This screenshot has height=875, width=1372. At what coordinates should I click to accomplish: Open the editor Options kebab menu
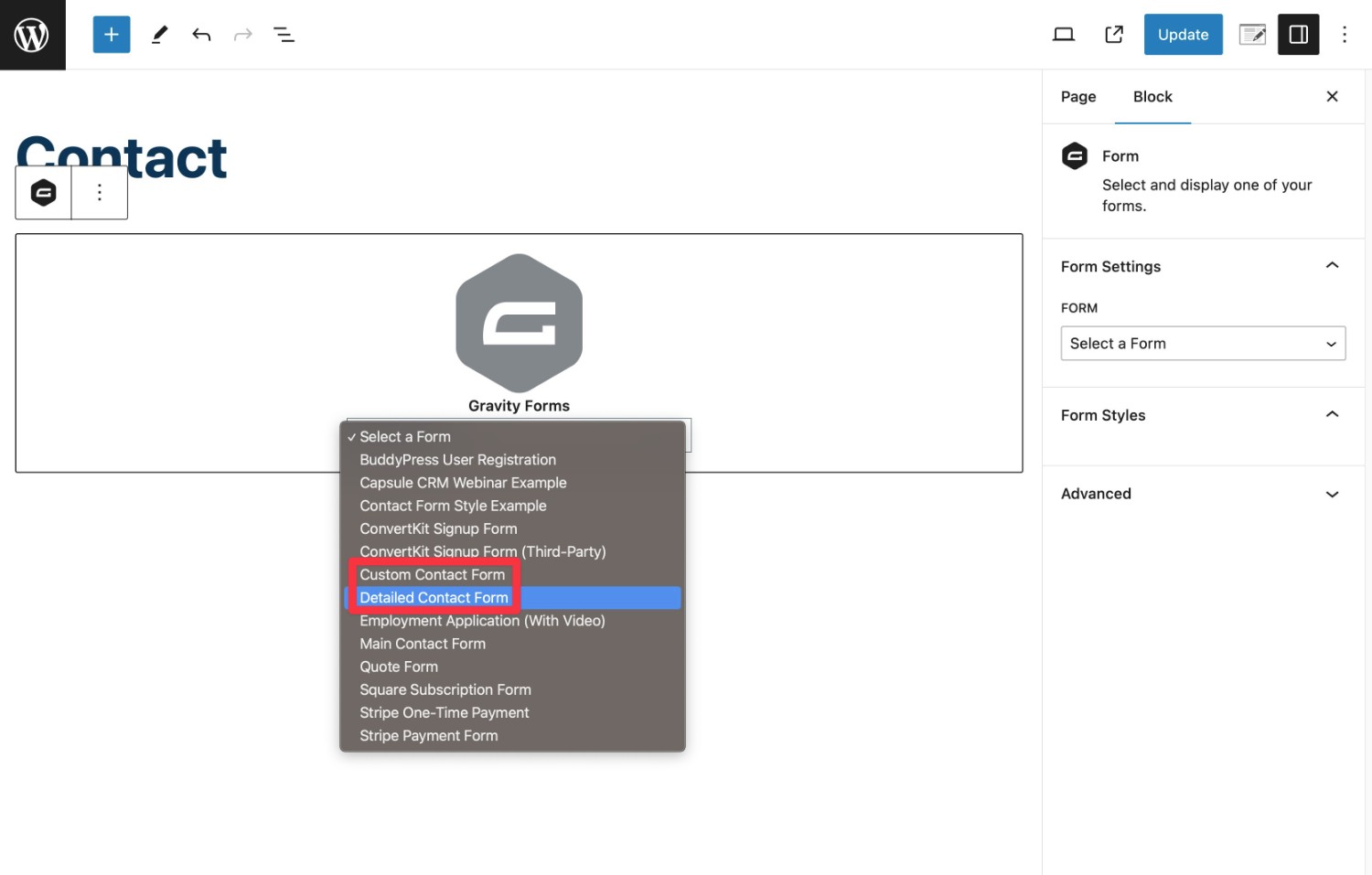point(1344,35)
